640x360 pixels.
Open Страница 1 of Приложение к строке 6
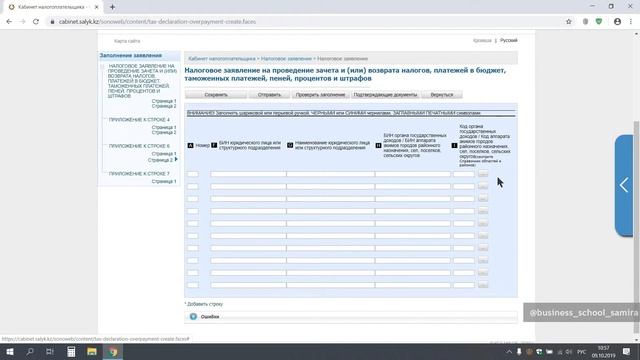point(164,154)
